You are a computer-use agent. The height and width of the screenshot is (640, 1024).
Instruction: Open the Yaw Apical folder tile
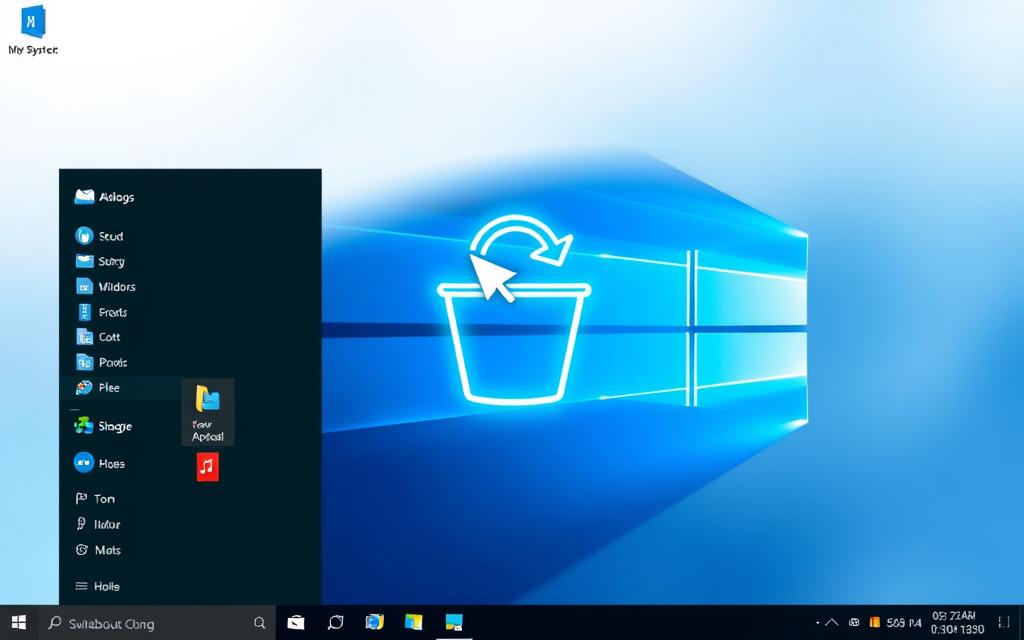(207, 410)
